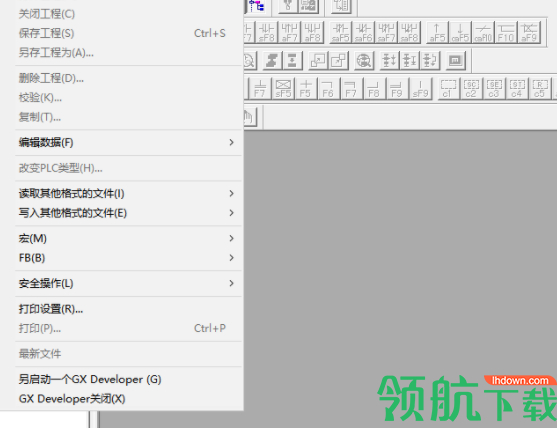The height and width of the screenshot is (428, 557).
Task: Choose 校验(K)... menu entry
Action: [128, 98]
